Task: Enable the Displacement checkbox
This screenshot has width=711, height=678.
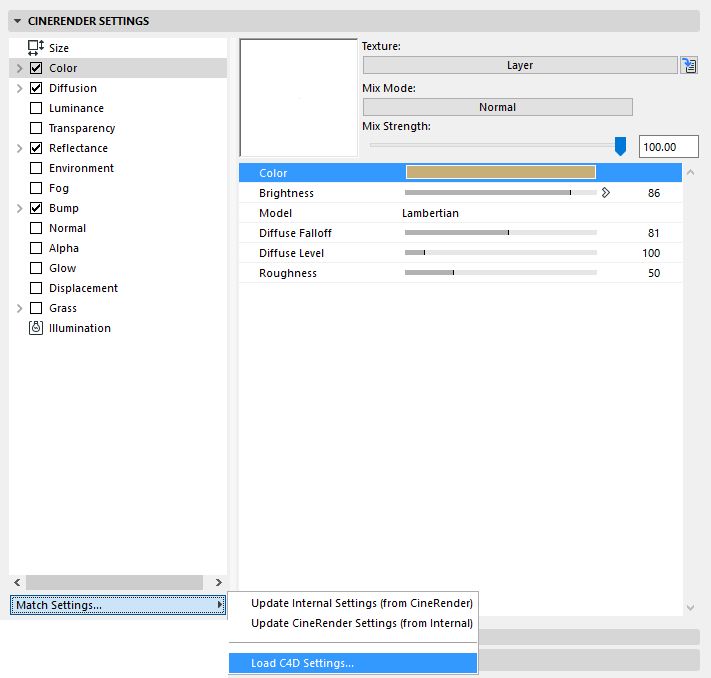Action: (x=36, y=288)
